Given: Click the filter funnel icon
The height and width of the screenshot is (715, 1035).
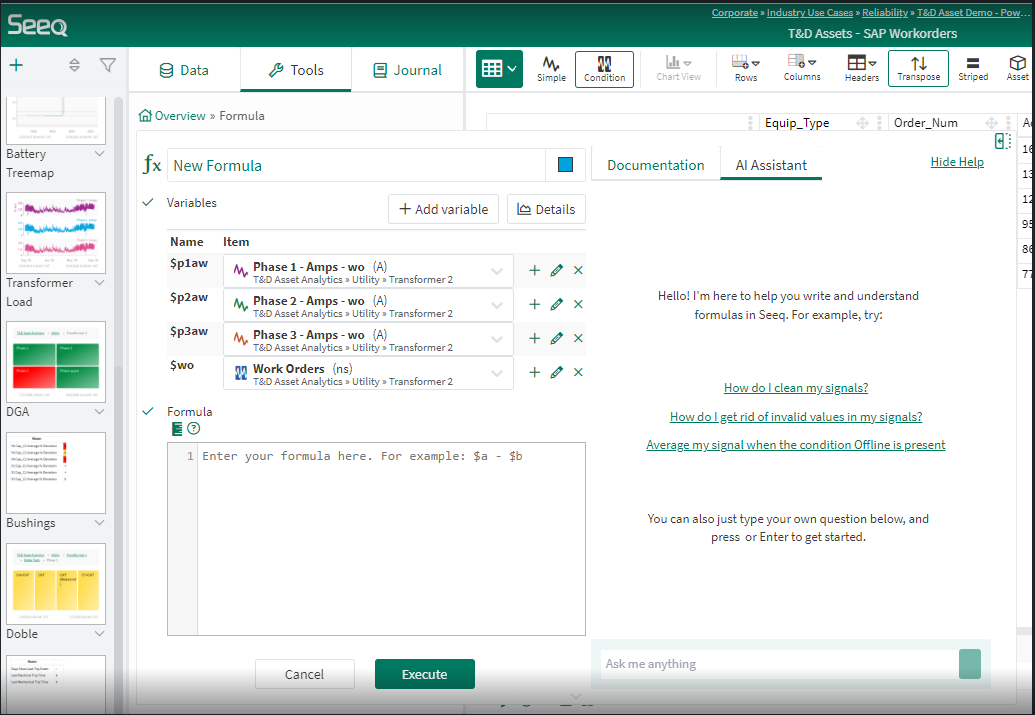Looking at the screenshot, I should [108, 63].
